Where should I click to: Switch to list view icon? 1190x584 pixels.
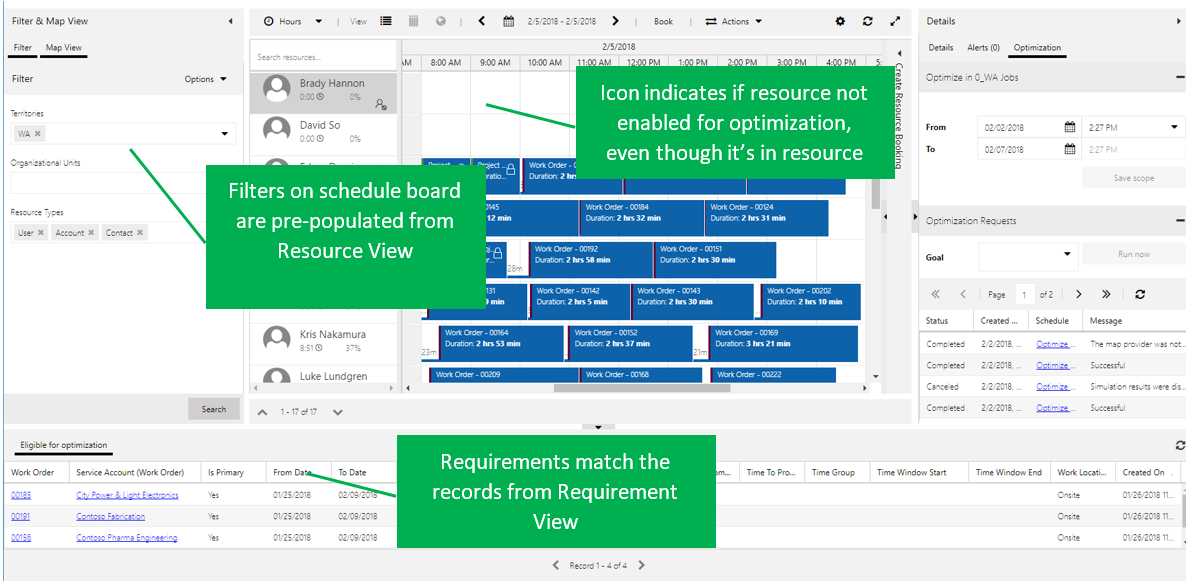tap(386, 21)
